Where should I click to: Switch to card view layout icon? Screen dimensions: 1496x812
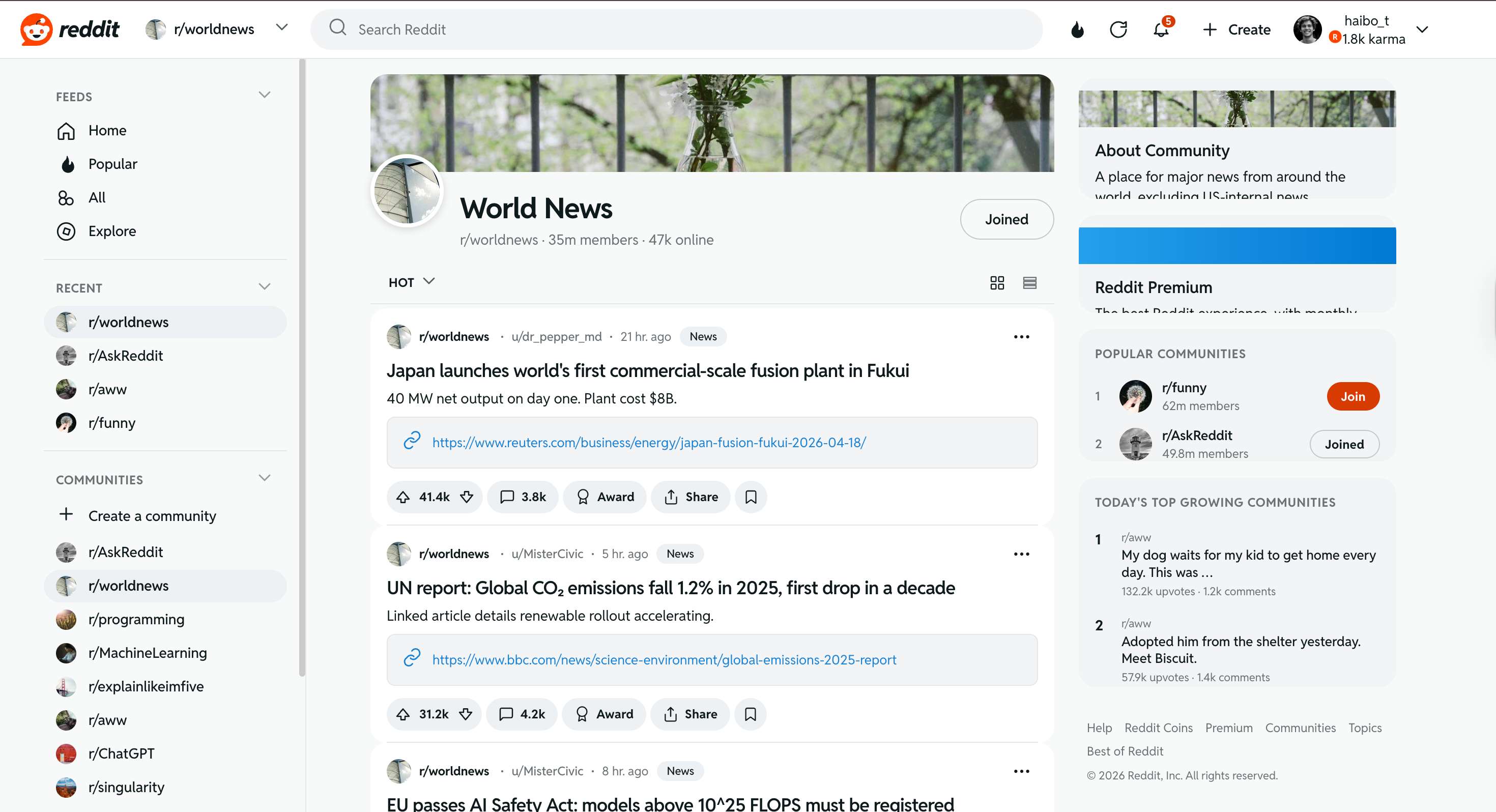[x=996, y=282]
